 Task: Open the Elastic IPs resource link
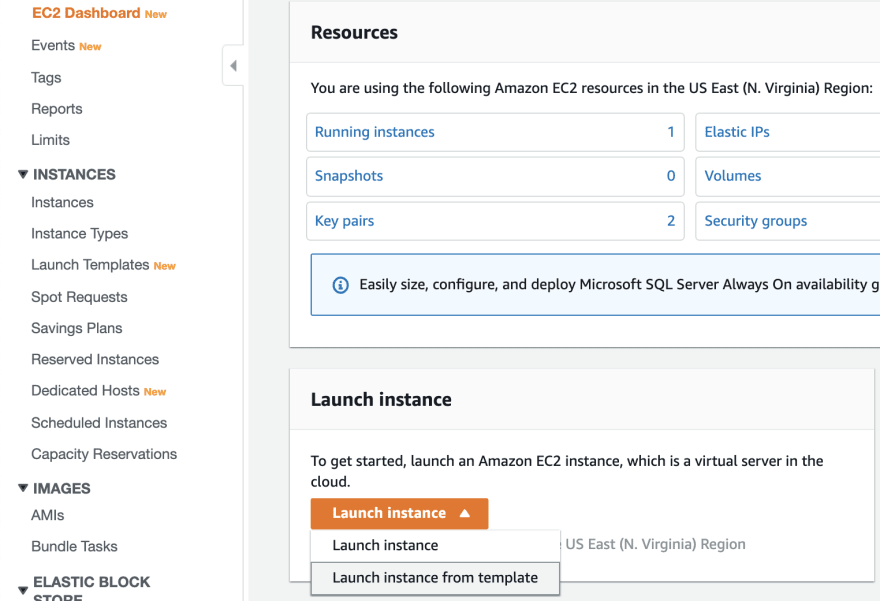click(737, 132)
